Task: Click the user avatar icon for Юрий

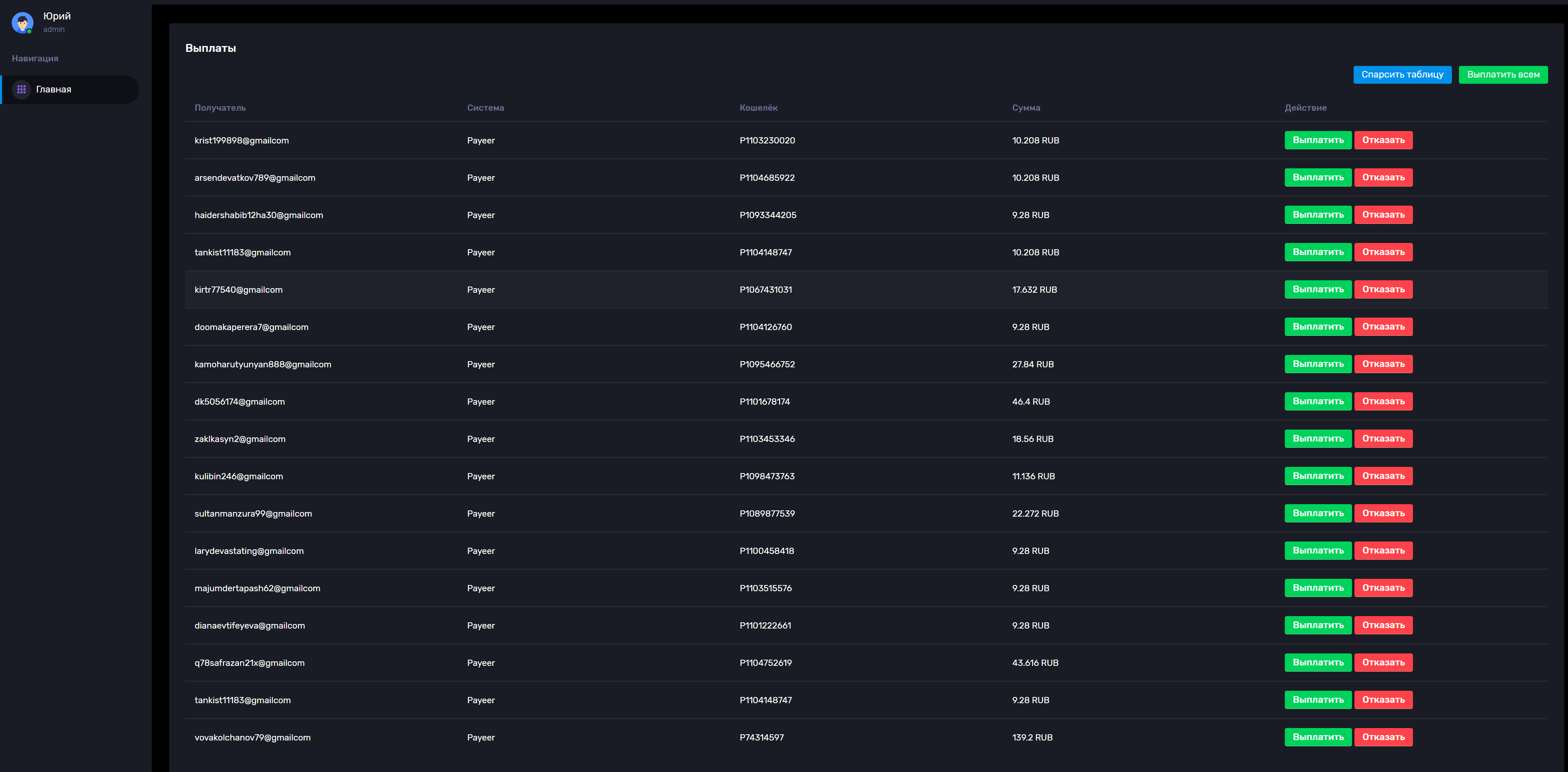Action: point(22,22)
